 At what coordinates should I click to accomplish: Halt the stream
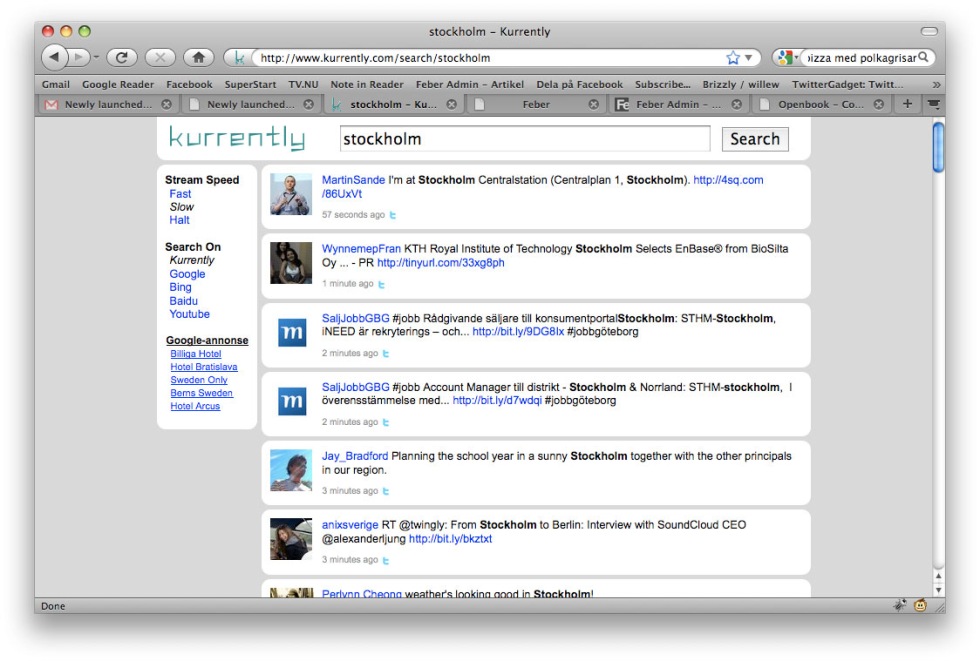click(179, 220)
